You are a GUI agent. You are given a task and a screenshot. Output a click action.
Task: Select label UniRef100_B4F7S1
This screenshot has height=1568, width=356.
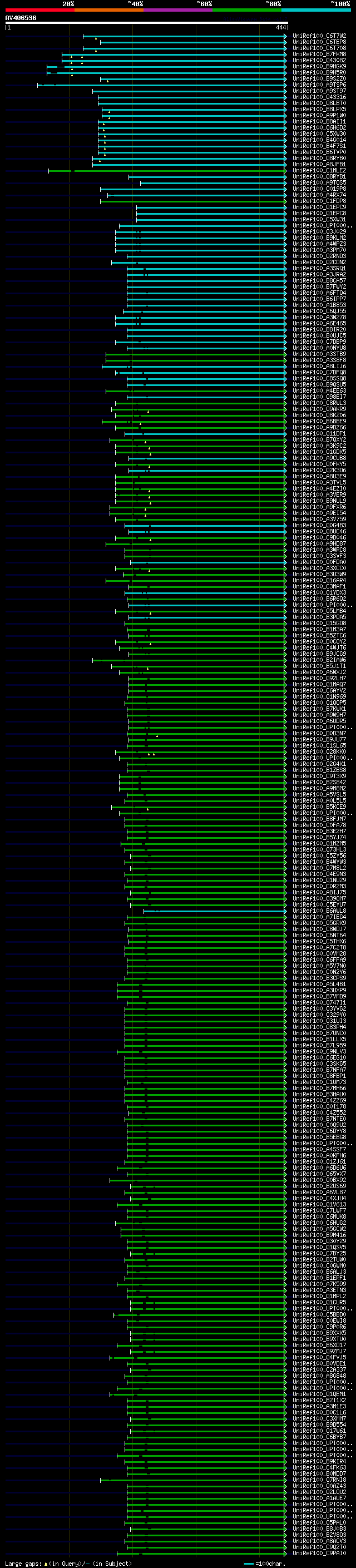319,146
